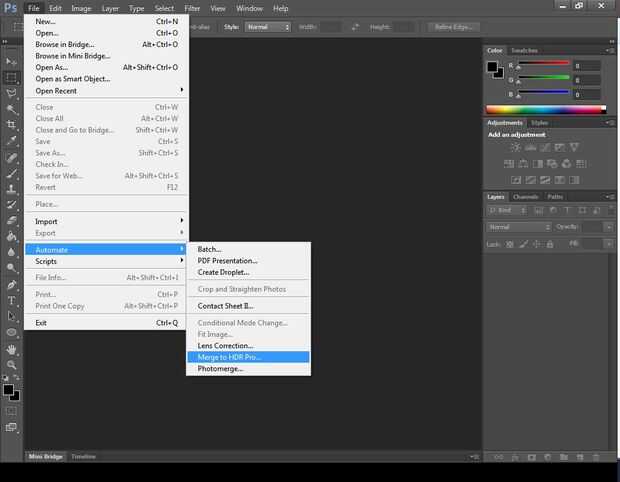Select the Move tool
The image size is (620, 482).
click(x=11, y=61)
